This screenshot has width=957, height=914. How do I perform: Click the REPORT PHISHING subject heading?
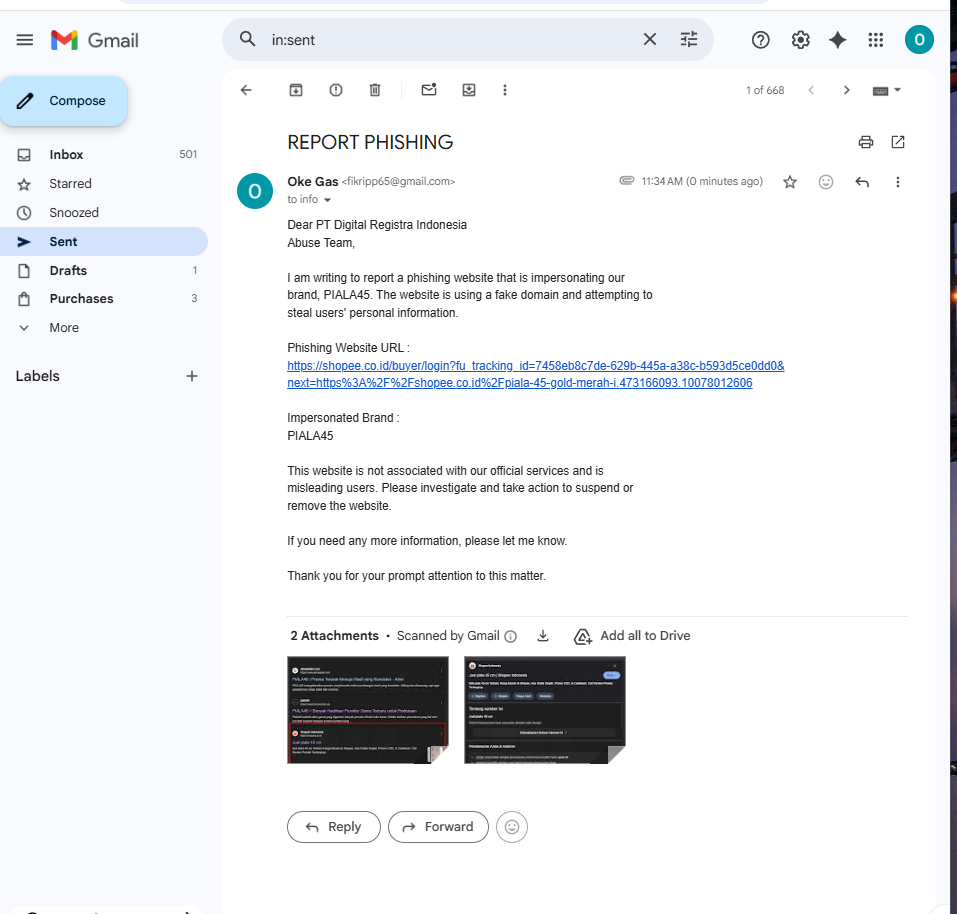[x=370, y=142]
